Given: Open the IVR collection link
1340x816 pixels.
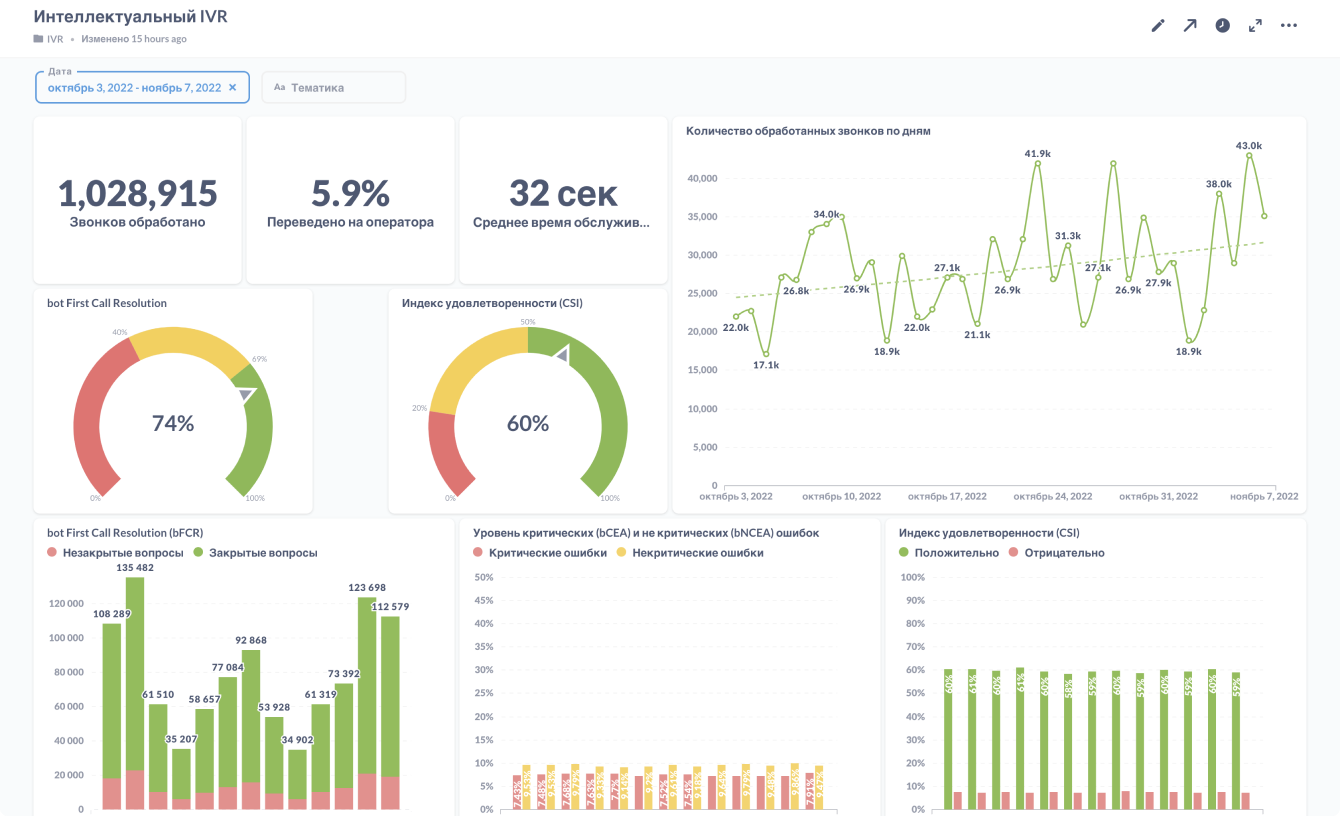Looking at the screenshot, I should point(55,40).
